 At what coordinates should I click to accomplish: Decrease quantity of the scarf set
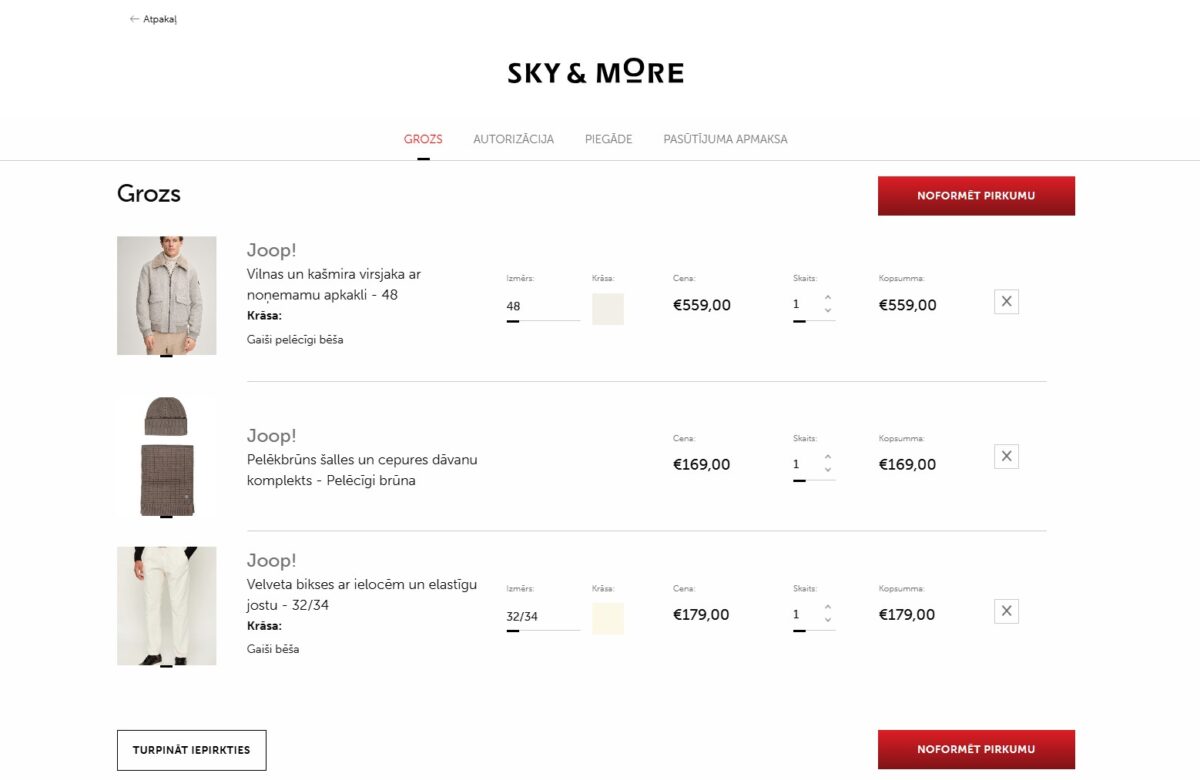tap(827, 470)
